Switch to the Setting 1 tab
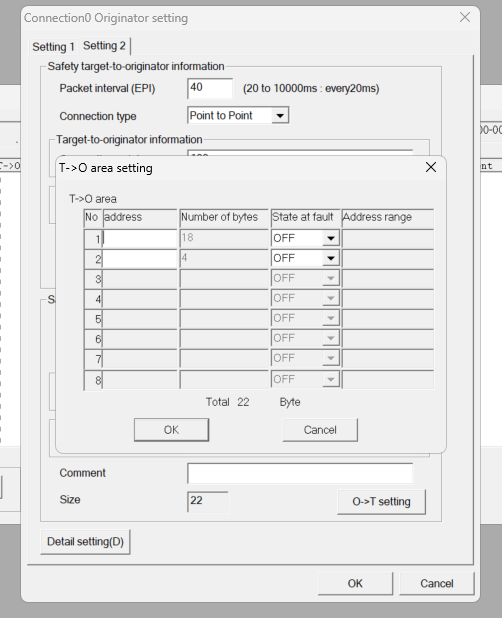 [53, 47]
